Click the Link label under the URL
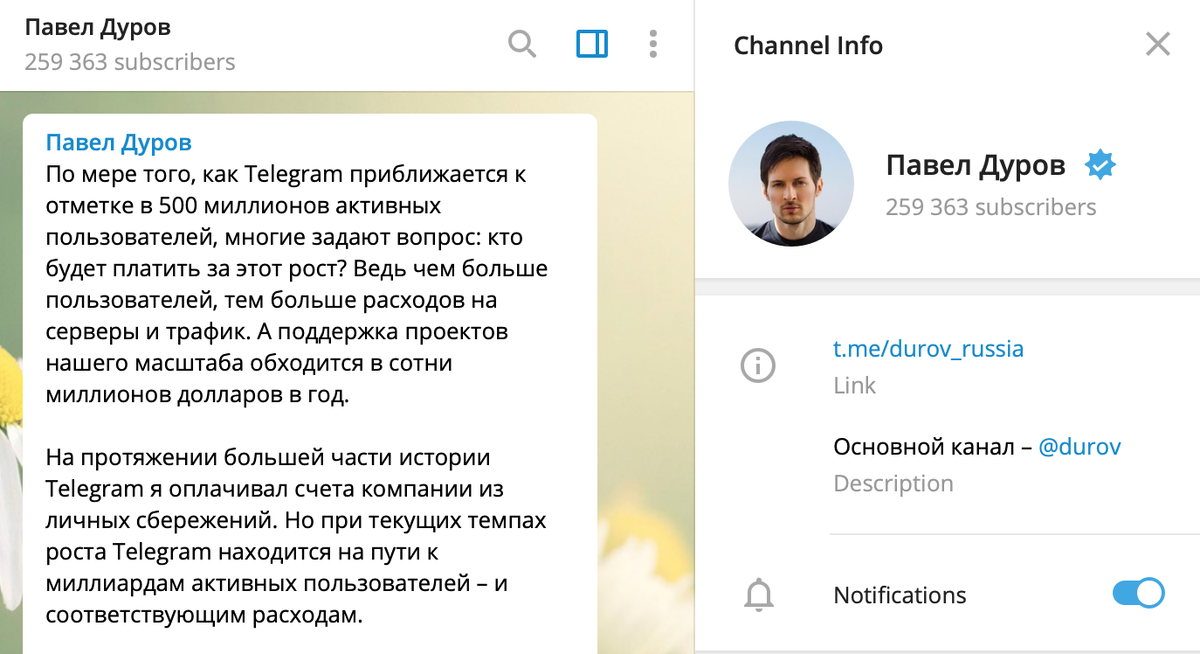 click(854, 386)
